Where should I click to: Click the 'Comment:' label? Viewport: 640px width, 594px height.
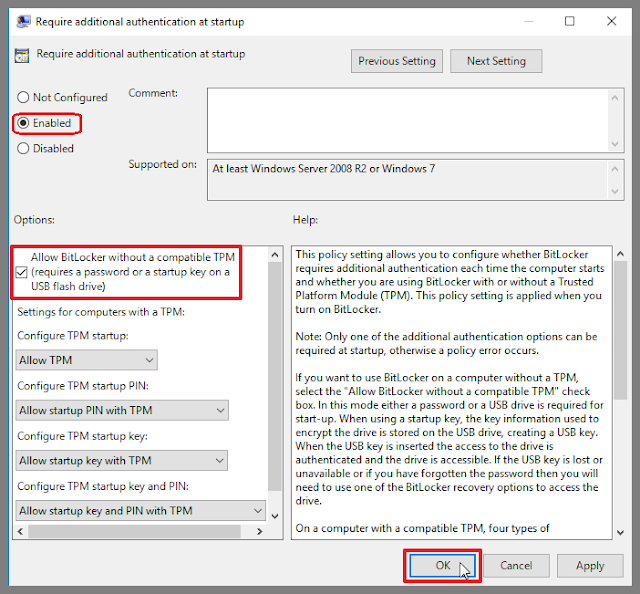coord(153,93)
